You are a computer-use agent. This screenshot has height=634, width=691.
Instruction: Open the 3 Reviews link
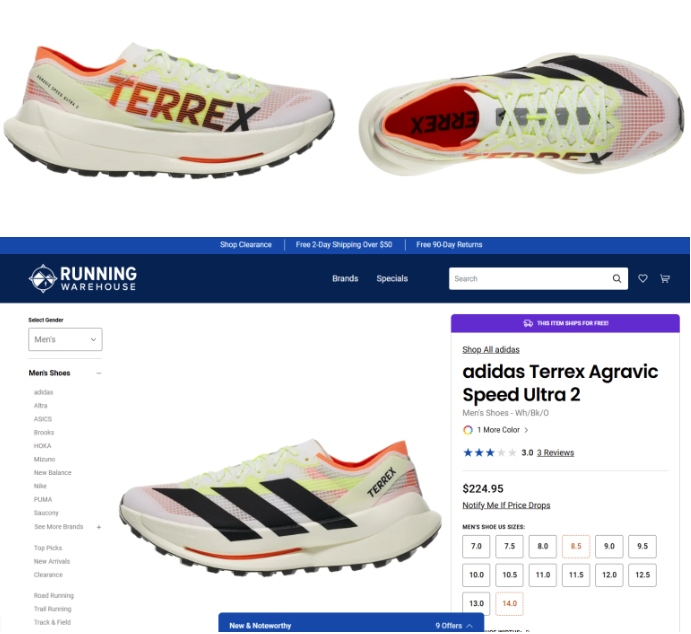tap(555, 452)
